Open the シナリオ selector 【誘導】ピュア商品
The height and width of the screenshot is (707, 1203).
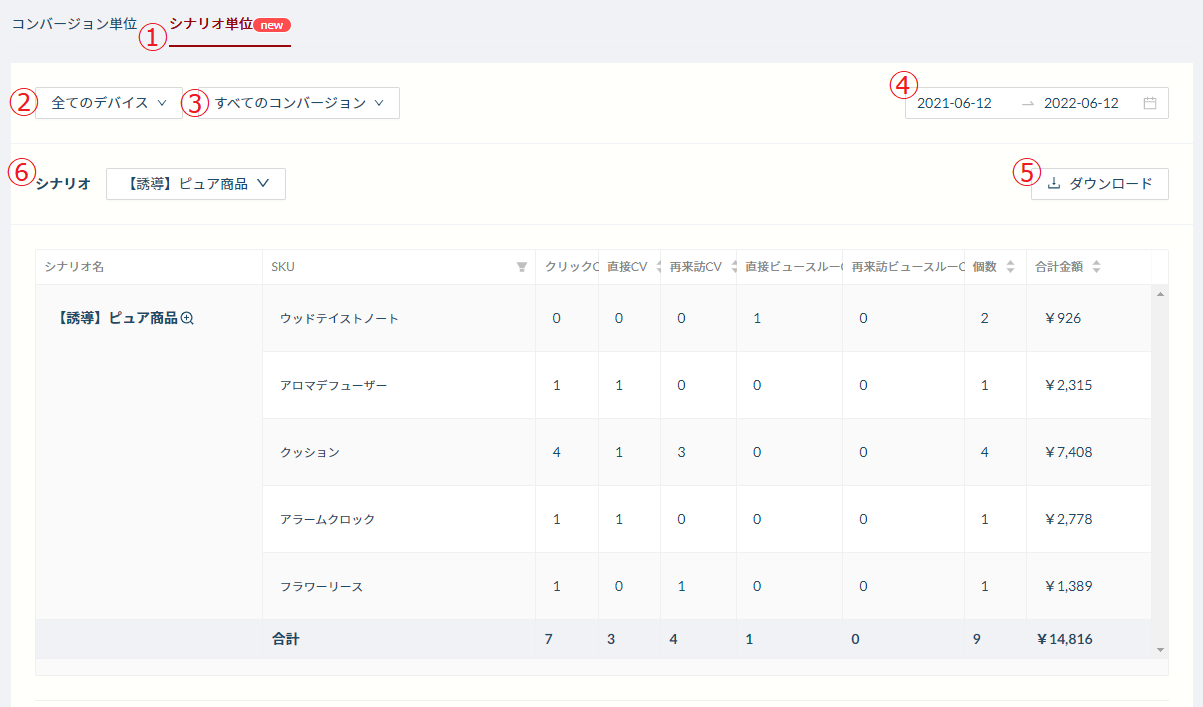tap(196, 184)
